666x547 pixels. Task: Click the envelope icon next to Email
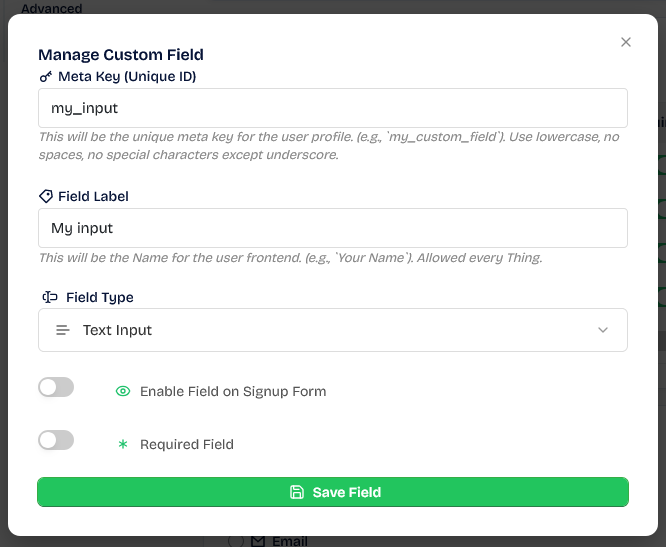click(258, 541)
